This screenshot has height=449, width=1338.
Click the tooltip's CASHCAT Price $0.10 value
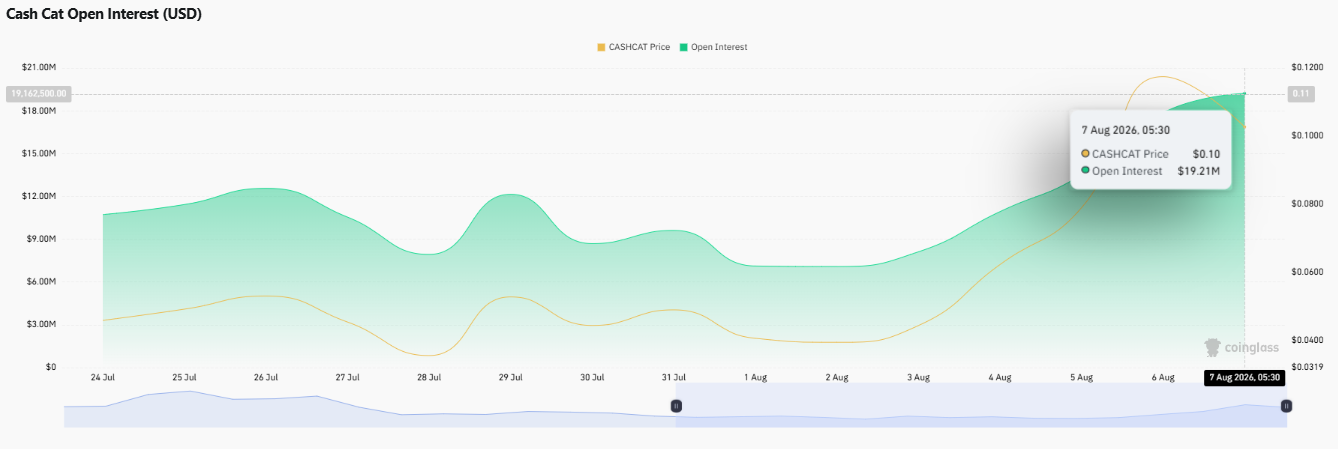click(x=1206, y=154)
